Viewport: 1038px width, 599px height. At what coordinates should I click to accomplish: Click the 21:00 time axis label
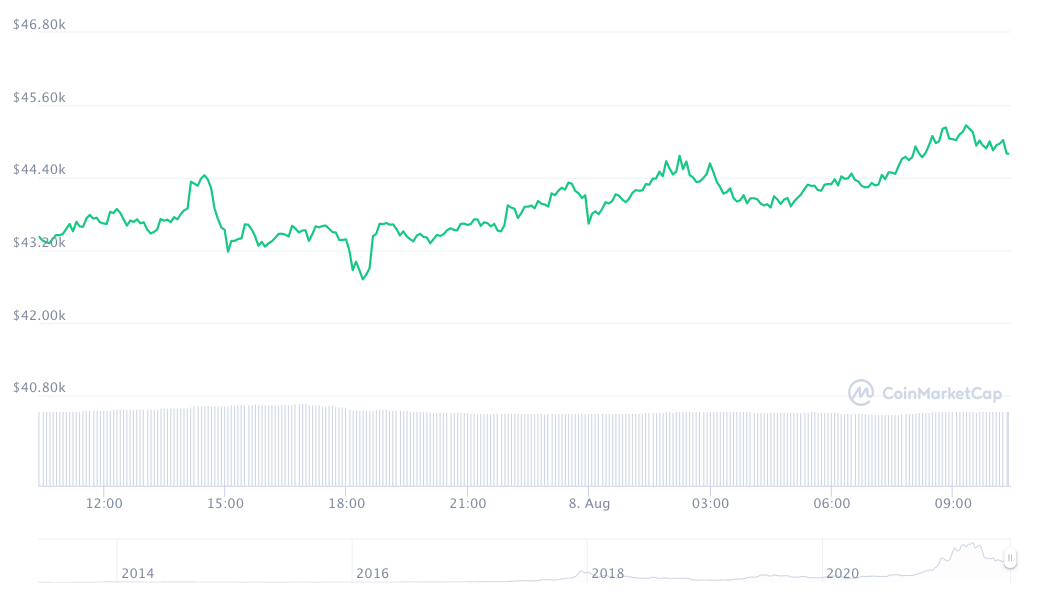point(468,504)
